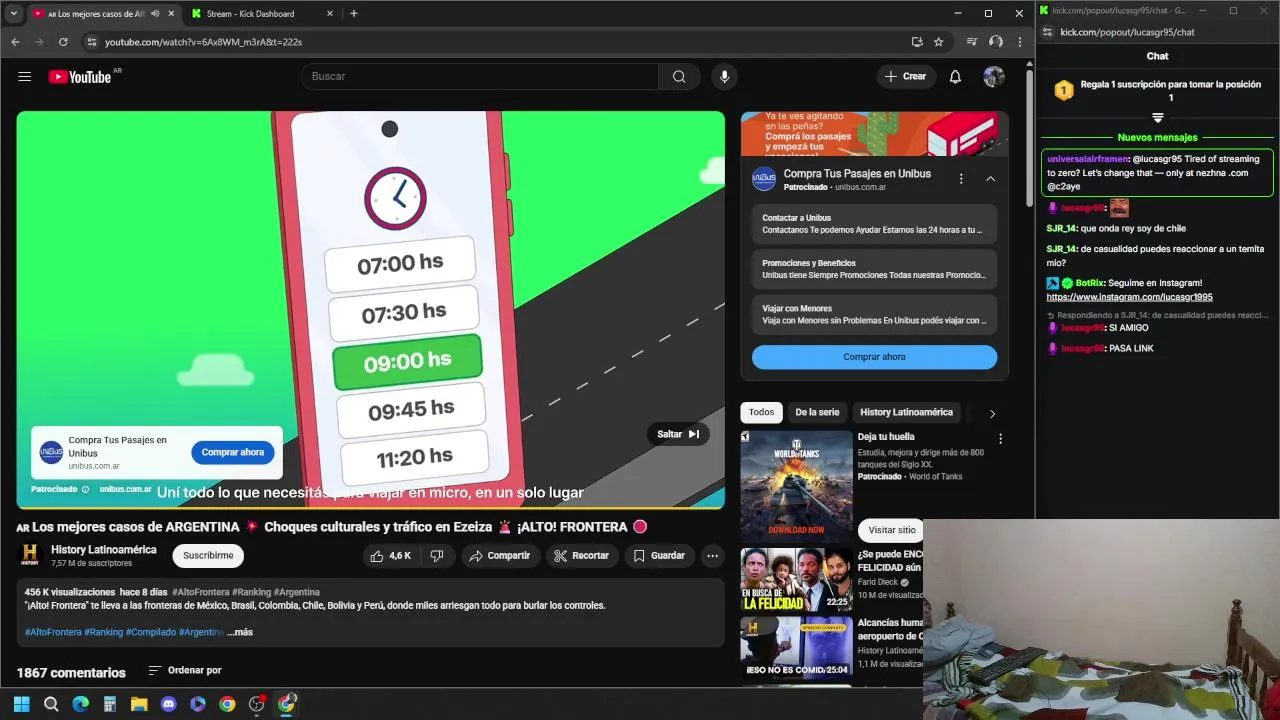This screenshot has width=1280, height=720.
Task: Select the De la serie chip
Action: point(817,412)
